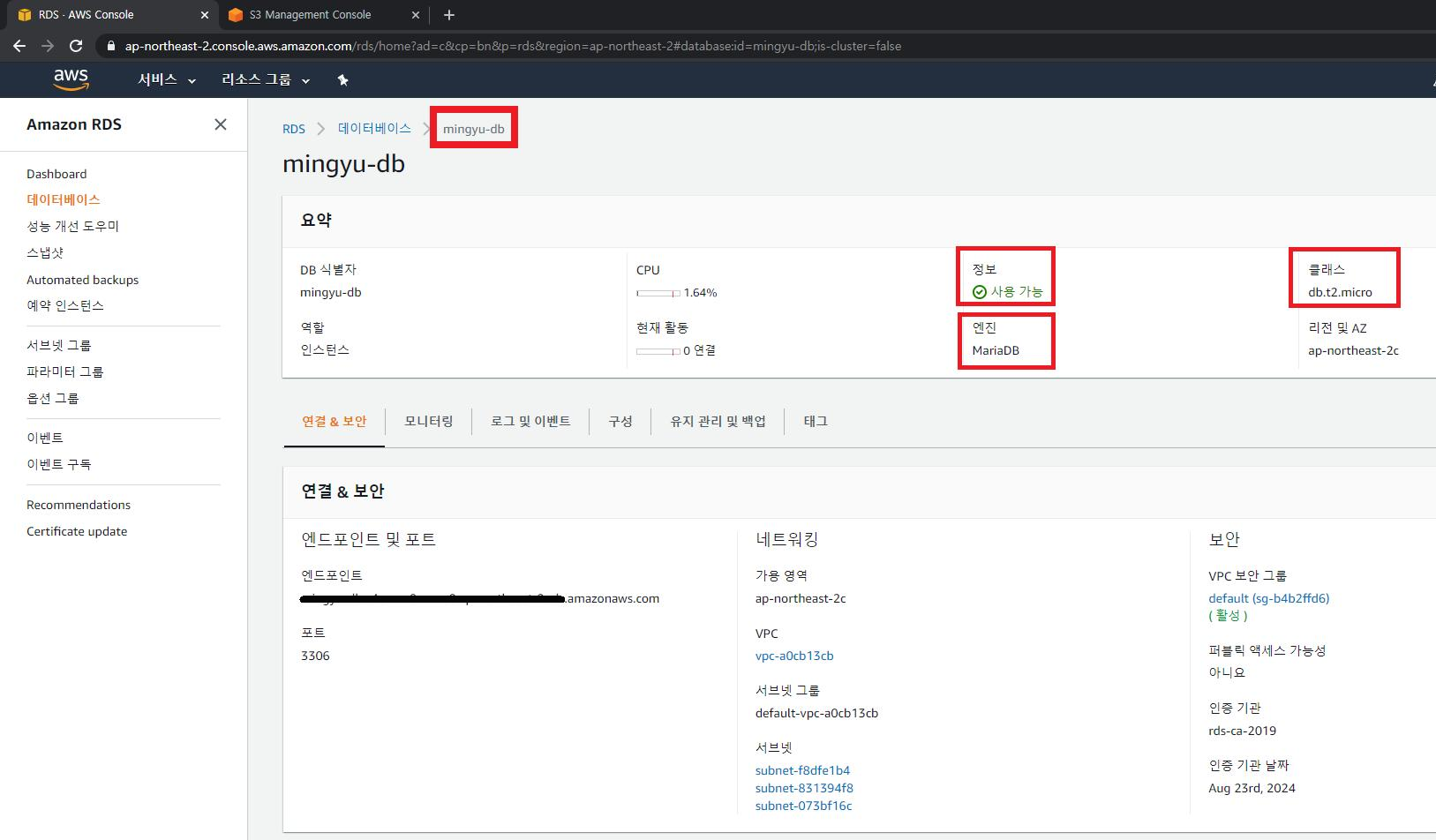Image resolution: width=1436 pixels, height=840 pixels.
Task: Select 데이터베이스 in the sidebar
Action: tap(64, 199)
